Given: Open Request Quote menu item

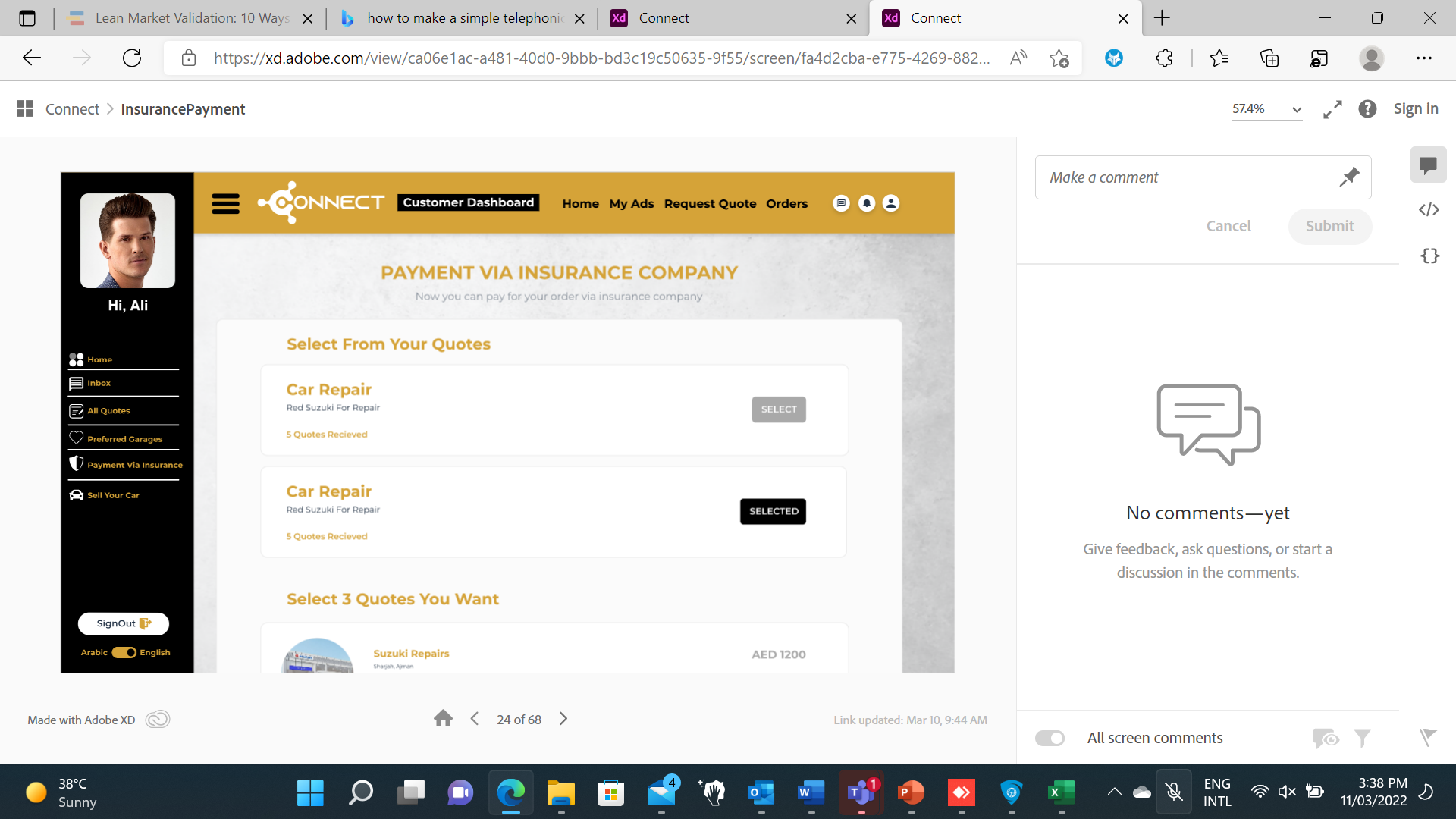Looking at the screenshot, I should 710,203.
